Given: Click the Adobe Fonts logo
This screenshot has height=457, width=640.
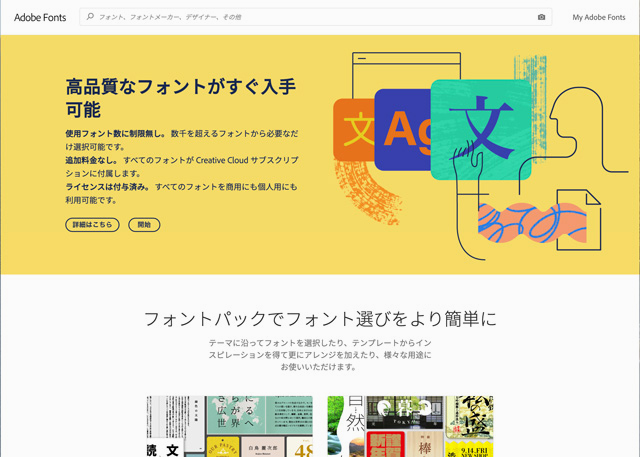Looking at the screenshot, I should tap(40, 18).
